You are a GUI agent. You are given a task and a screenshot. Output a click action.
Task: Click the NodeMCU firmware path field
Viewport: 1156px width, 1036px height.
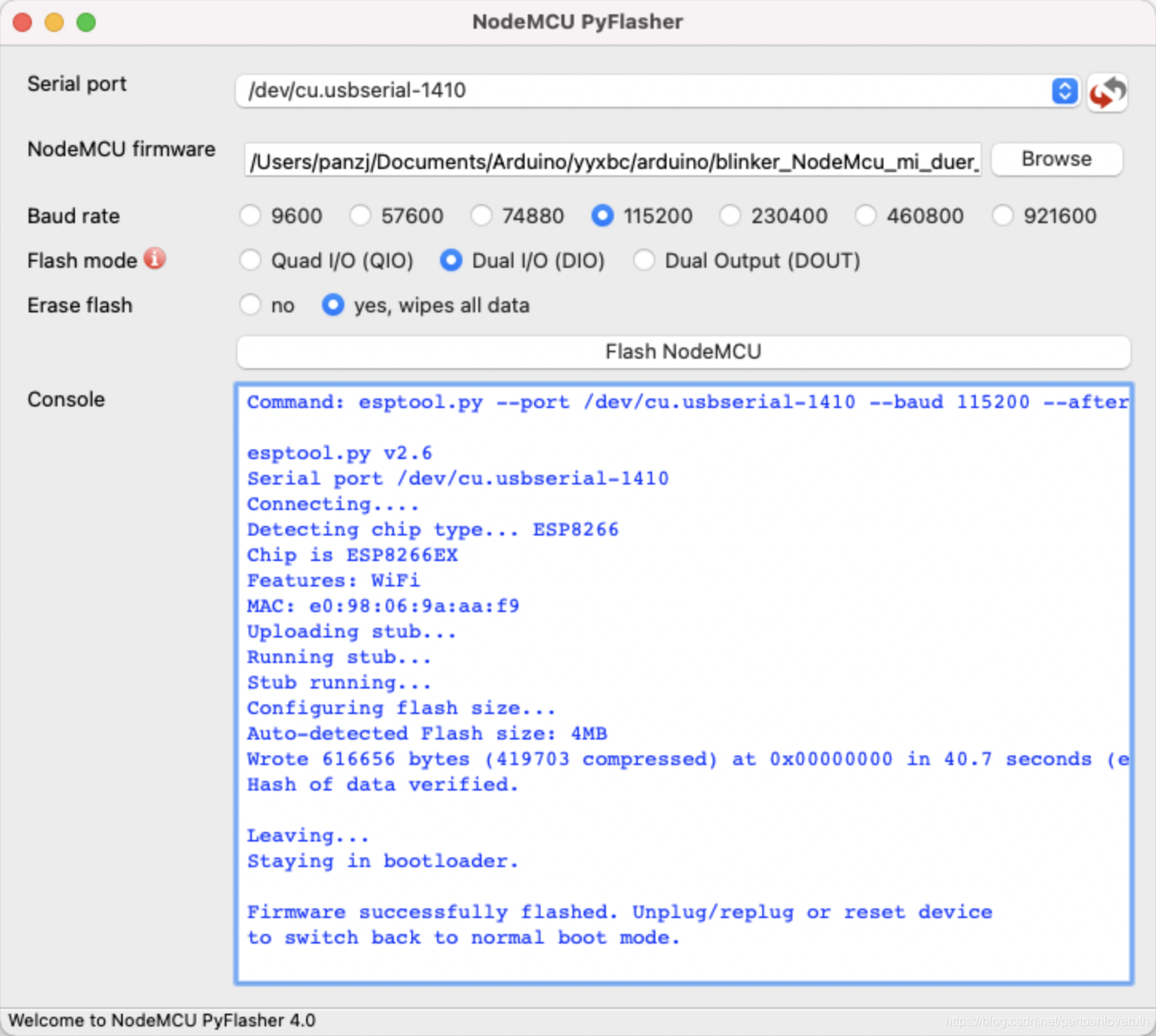coord(613,161)
